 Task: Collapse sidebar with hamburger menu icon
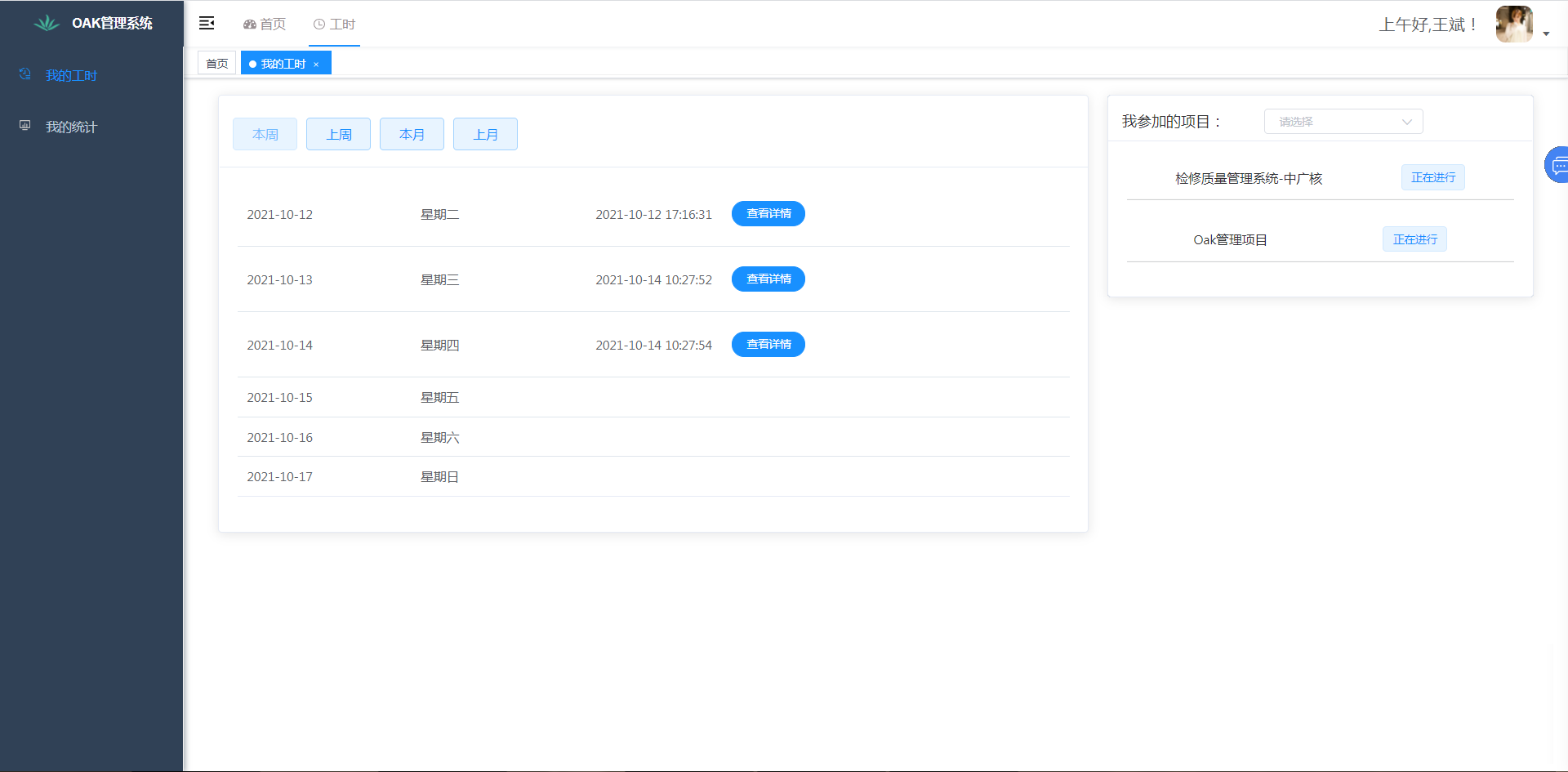pyautogui.click(x=207, y=23)
